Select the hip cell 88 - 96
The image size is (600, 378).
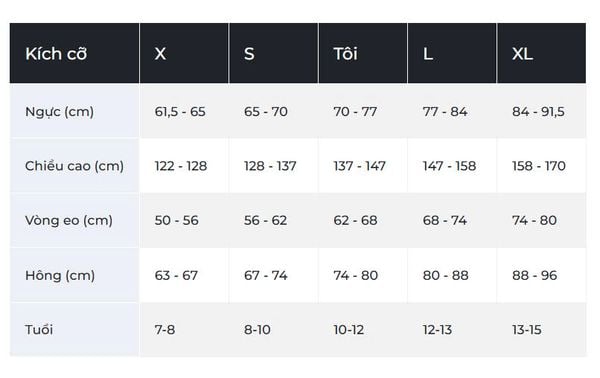point(535,275)
